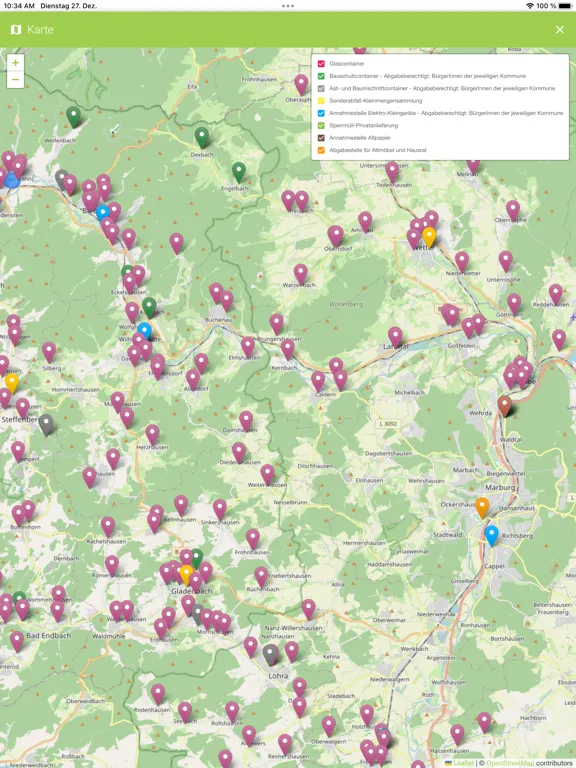Select the purple marker at Reimershausen
This screenshot has height=768, width=576.
pos(285,744)
